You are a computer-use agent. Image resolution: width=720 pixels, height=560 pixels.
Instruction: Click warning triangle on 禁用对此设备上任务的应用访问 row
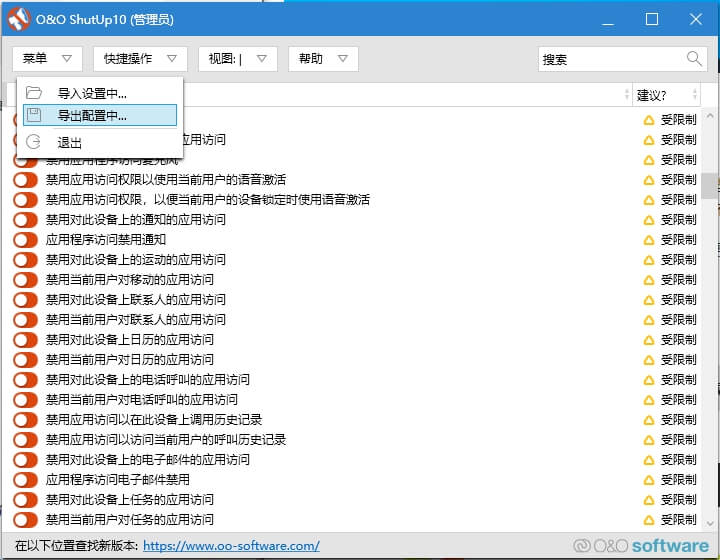pyautogui.click(x=648, y=500)
